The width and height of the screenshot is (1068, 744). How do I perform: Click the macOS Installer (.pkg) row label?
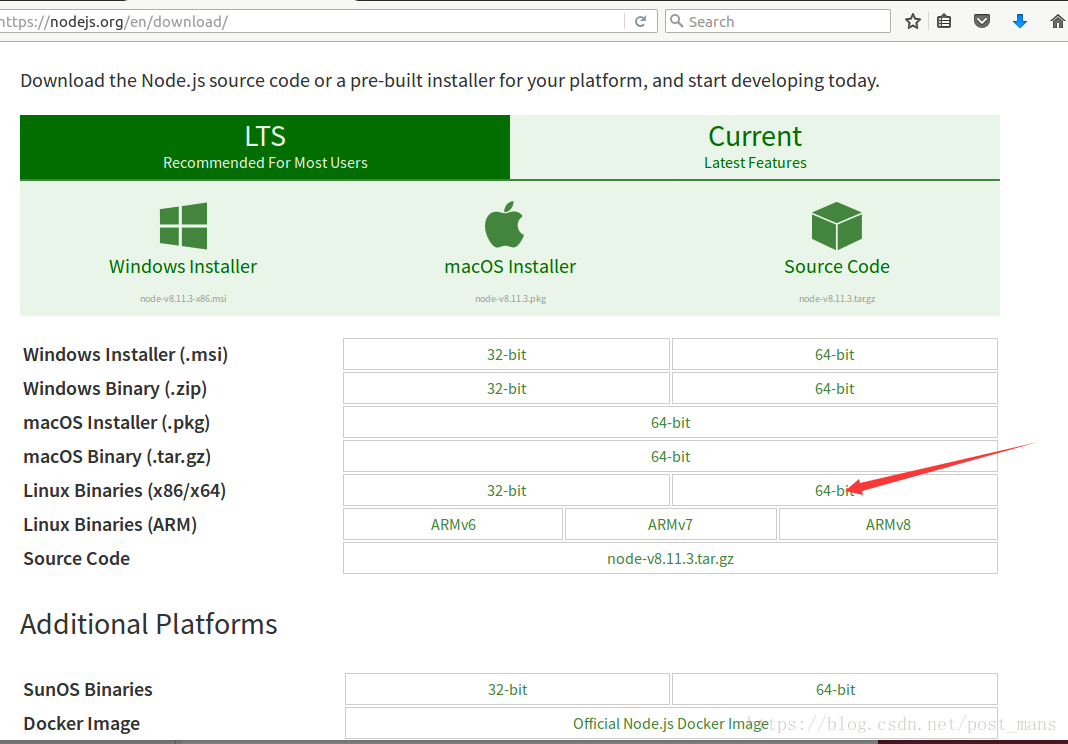coord(116,422)
